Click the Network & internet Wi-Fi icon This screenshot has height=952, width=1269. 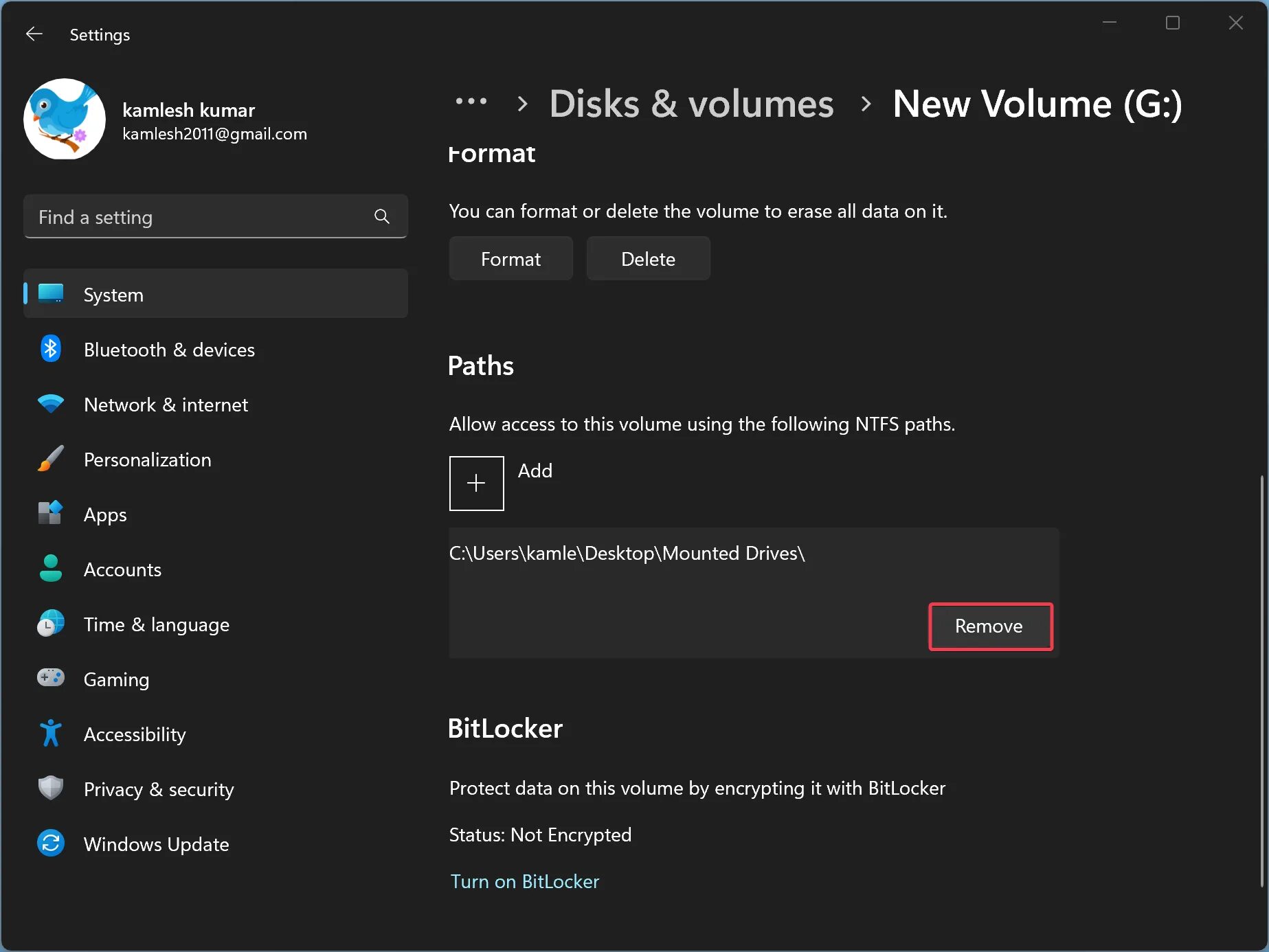51,404
